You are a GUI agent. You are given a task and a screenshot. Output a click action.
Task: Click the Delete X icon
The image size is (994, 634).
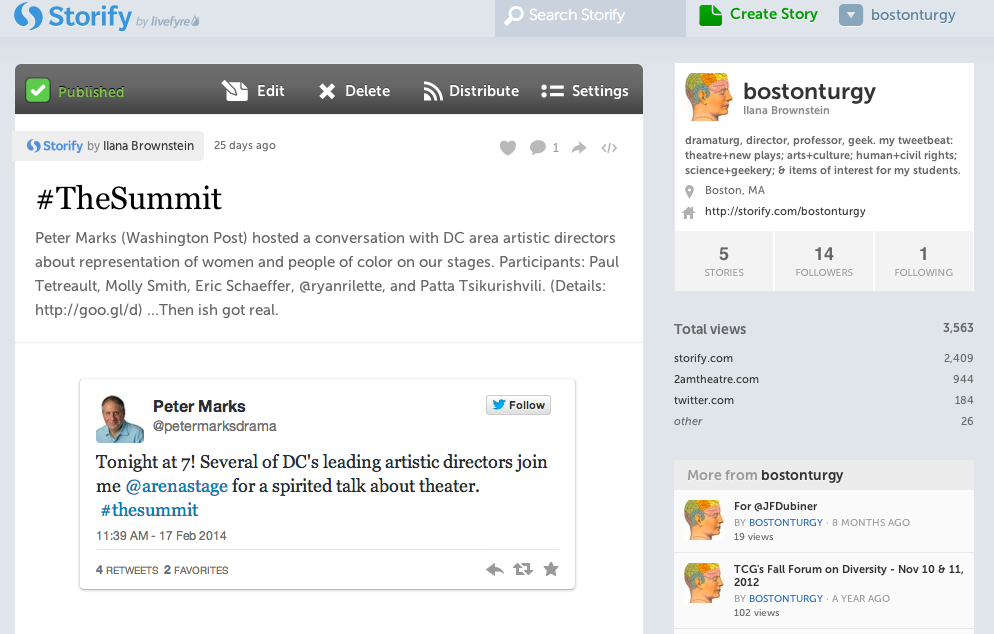coord(327,92)
